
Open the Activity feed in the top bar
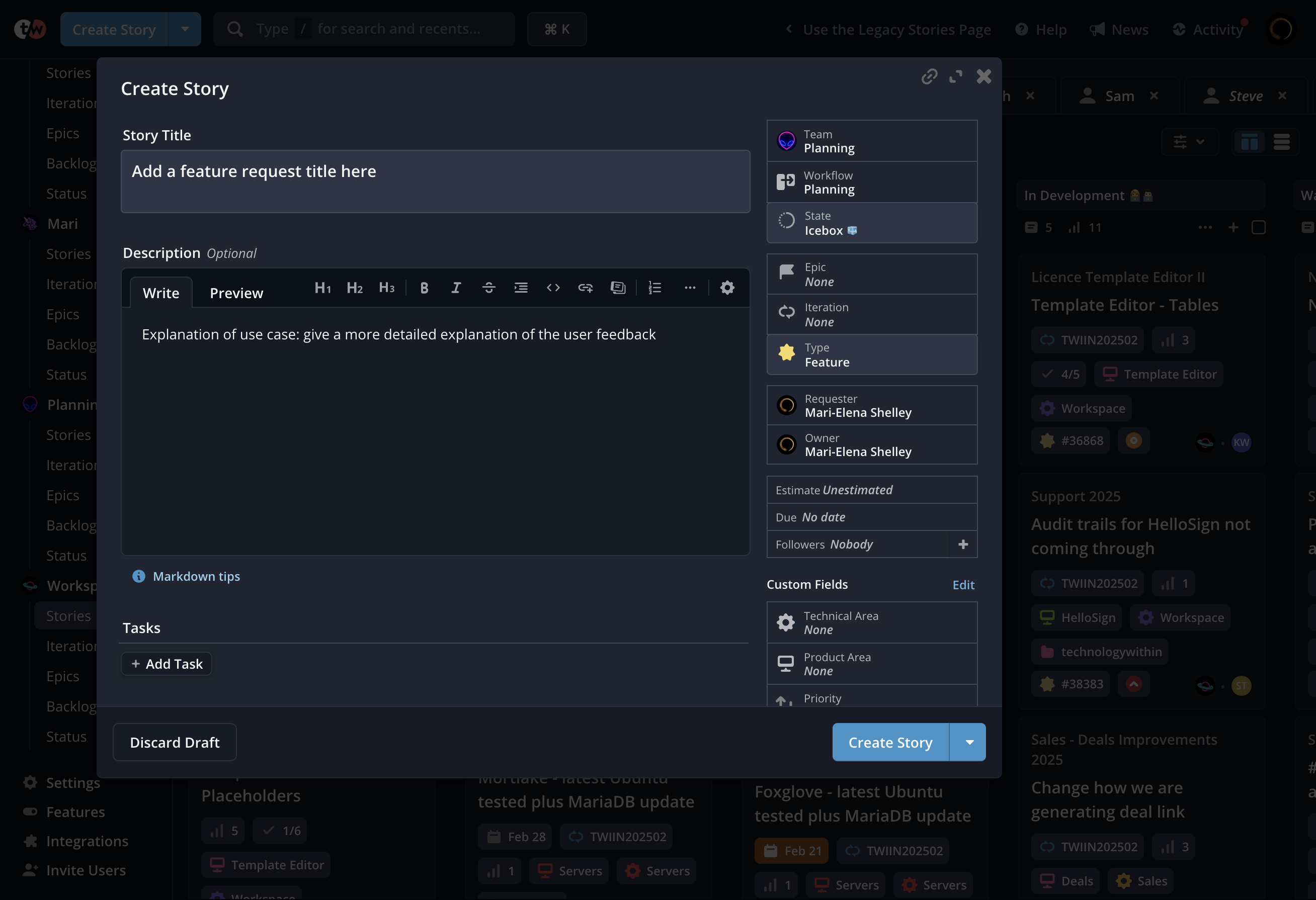coord(1208,29)
